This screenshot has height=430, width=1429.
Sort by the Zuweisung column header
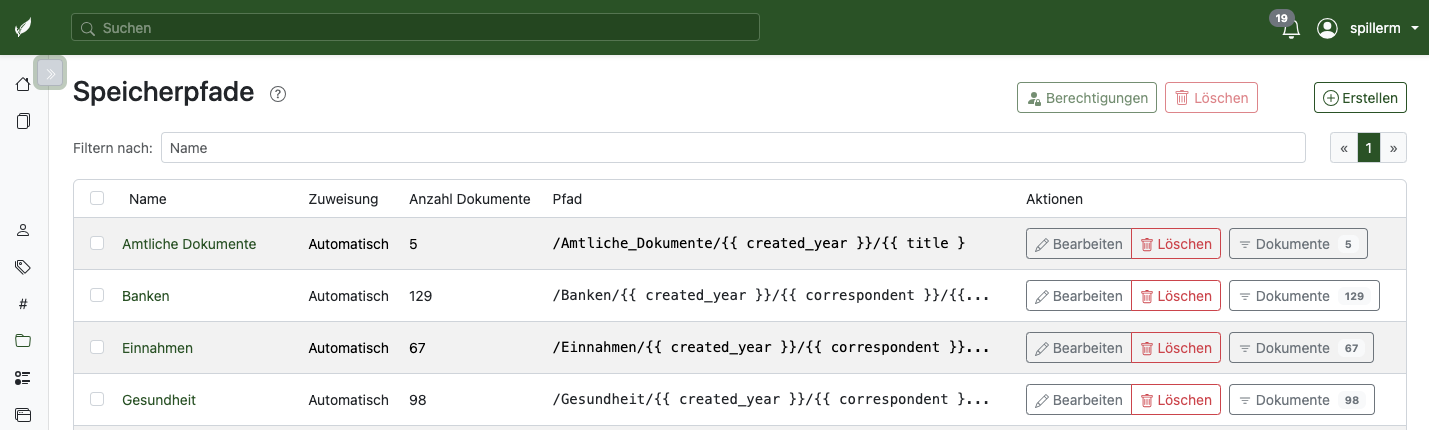point(343,199)
